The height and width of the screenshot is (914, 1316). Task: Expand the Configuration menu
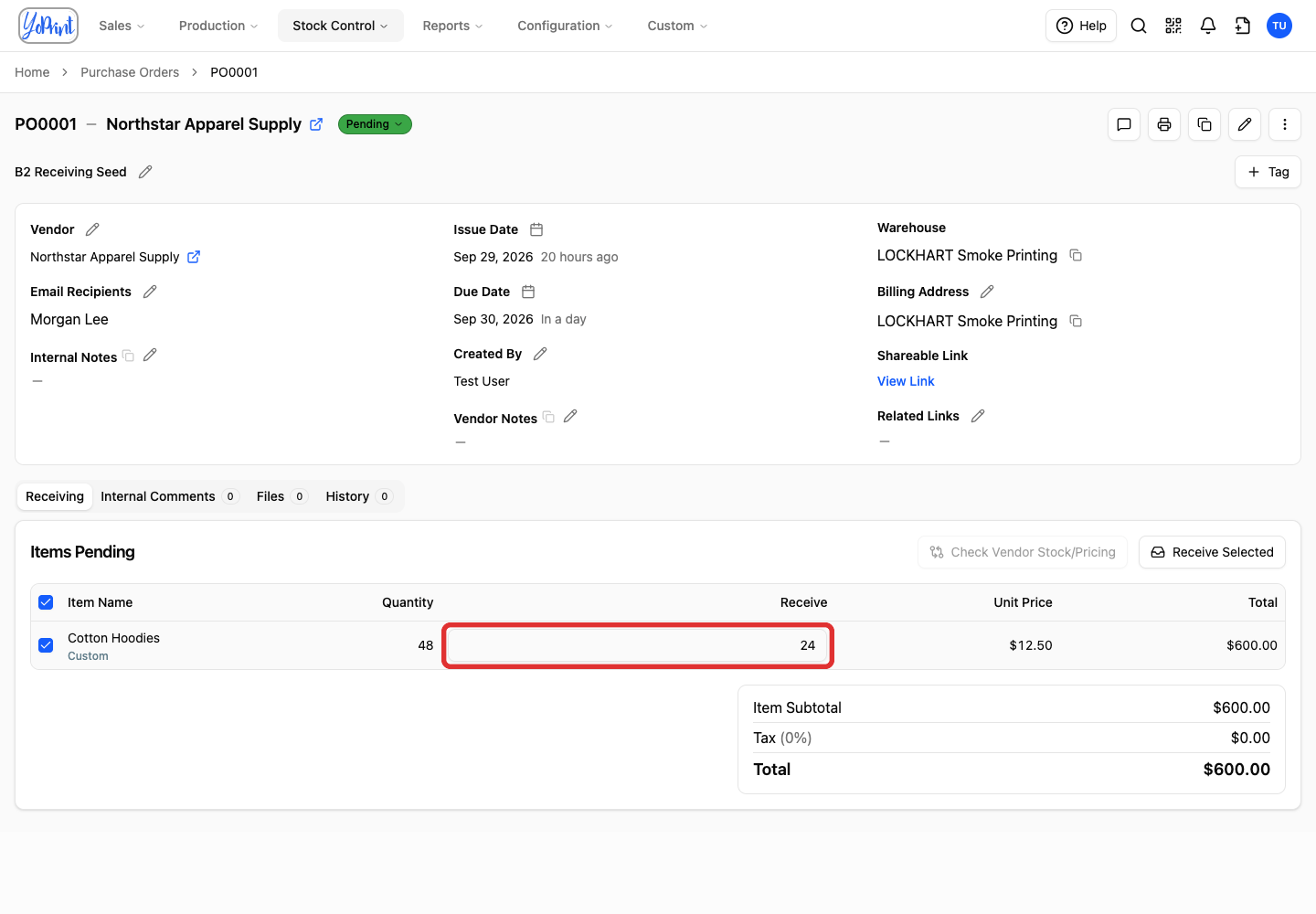565,26
